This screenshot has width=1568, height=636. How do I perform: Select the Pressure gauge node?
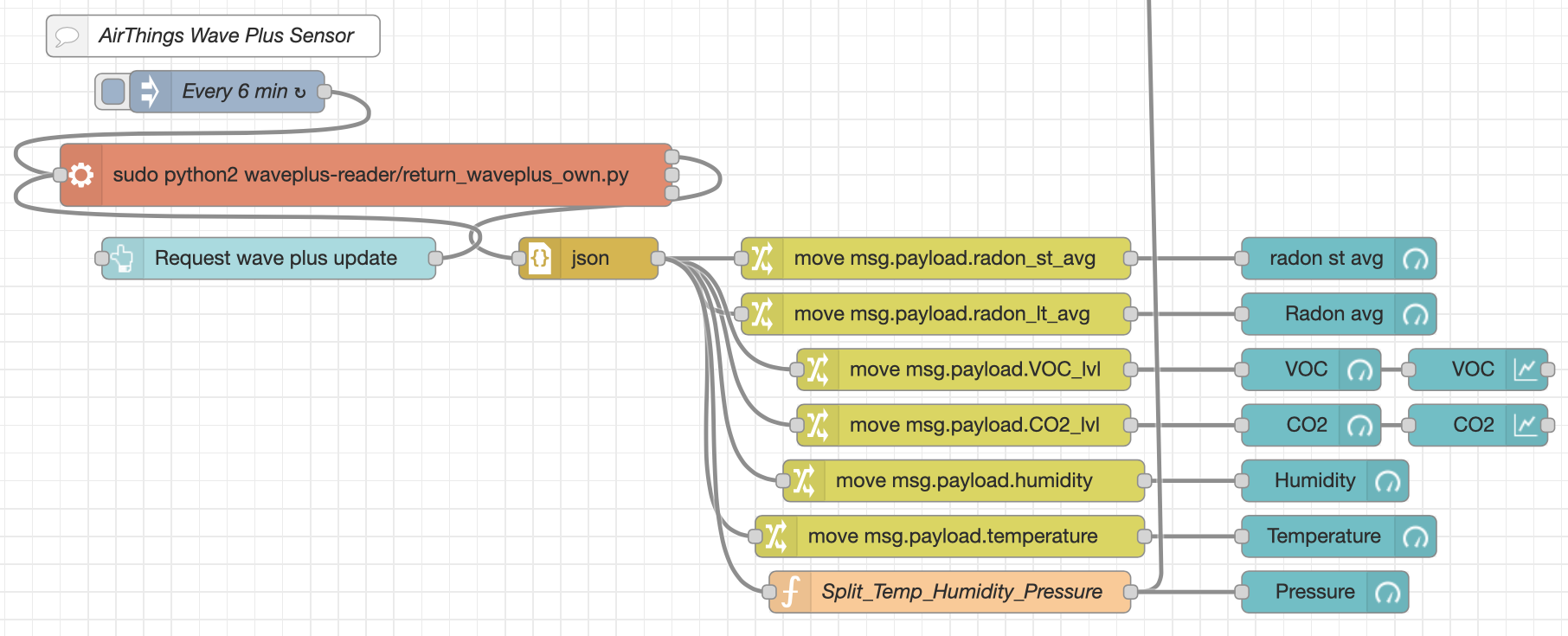pos(1325,592)
